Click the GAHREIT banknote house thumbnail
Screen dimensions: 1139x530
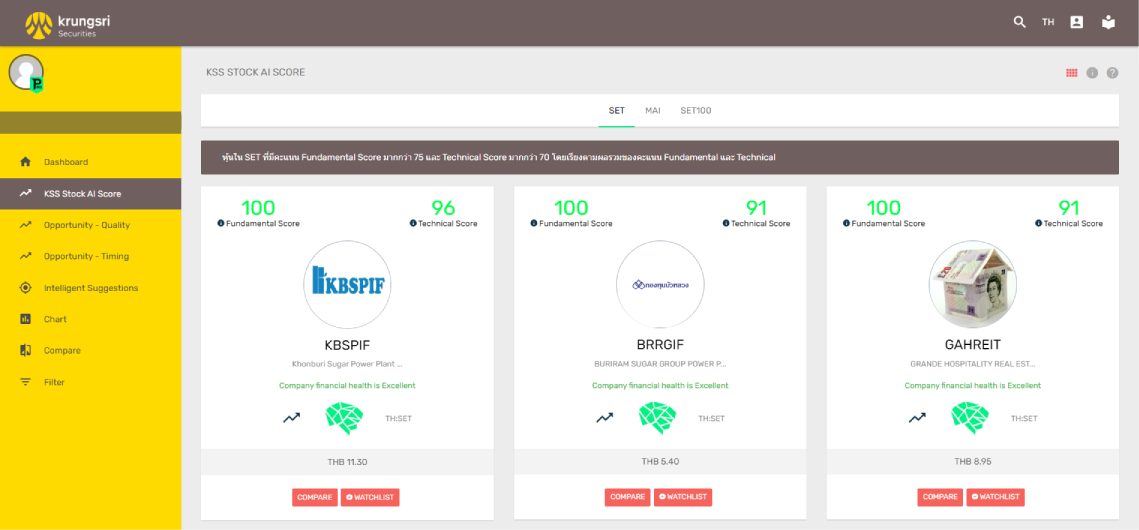973,285
